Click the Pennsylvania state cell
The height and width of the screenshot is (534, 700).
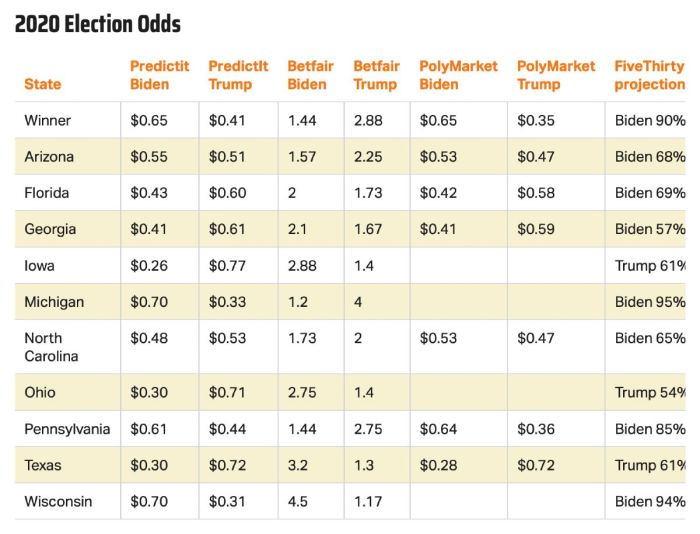(x=67, y=429)
